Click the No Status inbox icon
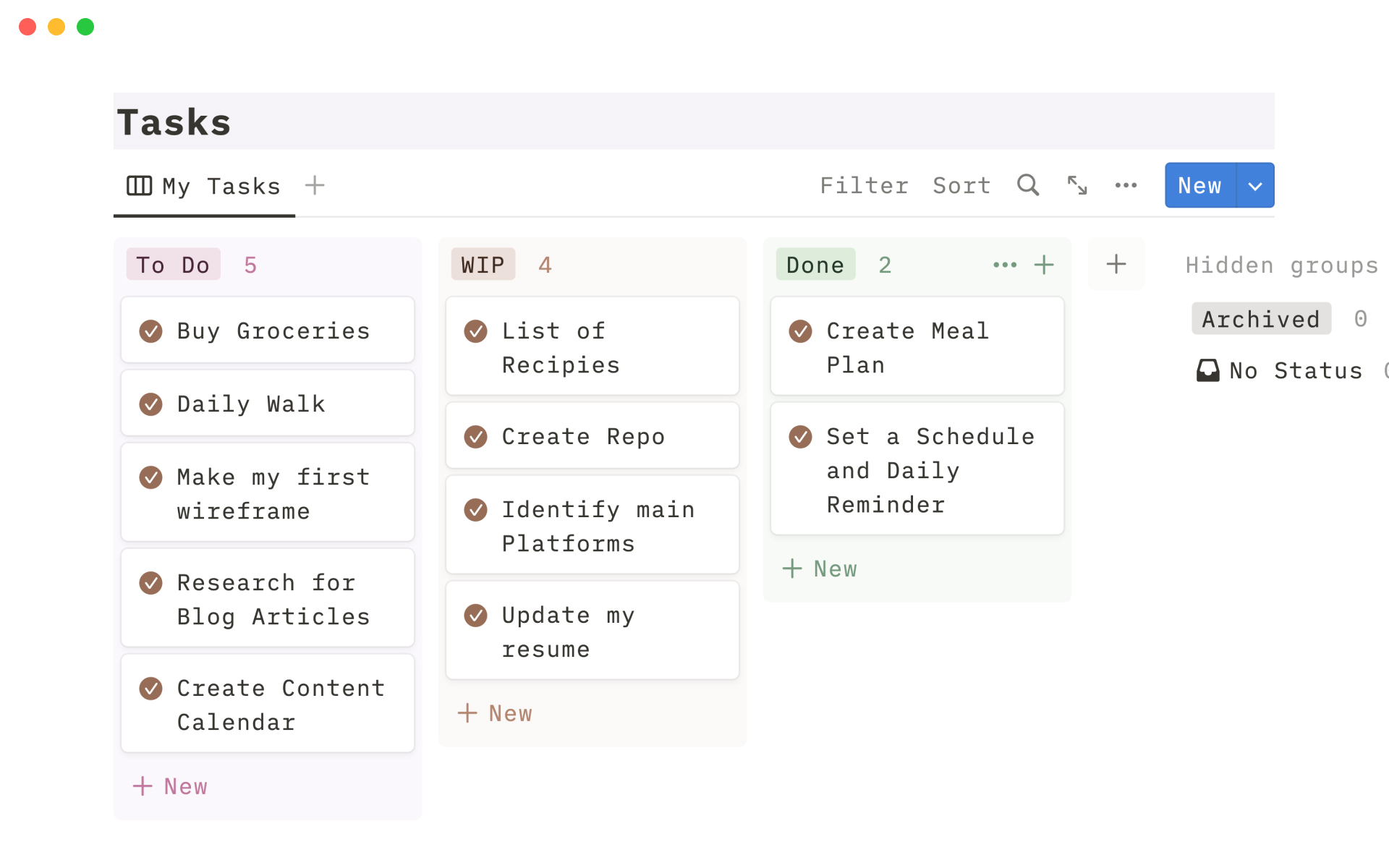 1207,370
